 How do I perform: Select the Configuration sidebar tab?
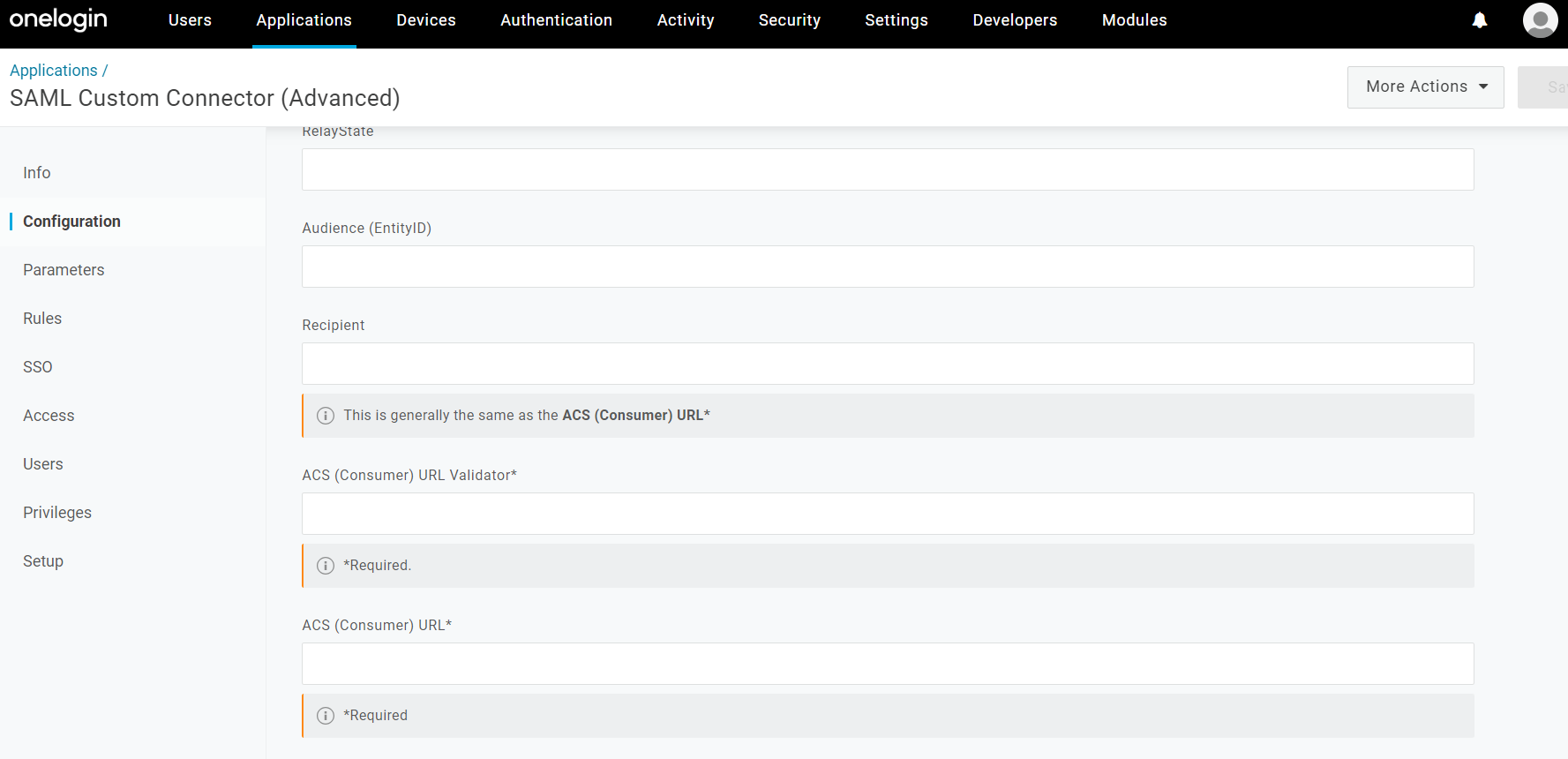click(72, 222)
